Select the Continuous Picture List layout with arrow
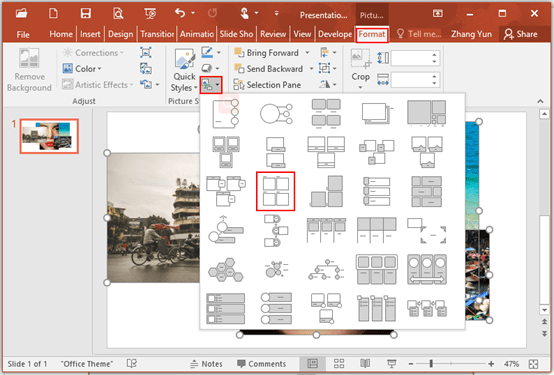 (426, 269)
